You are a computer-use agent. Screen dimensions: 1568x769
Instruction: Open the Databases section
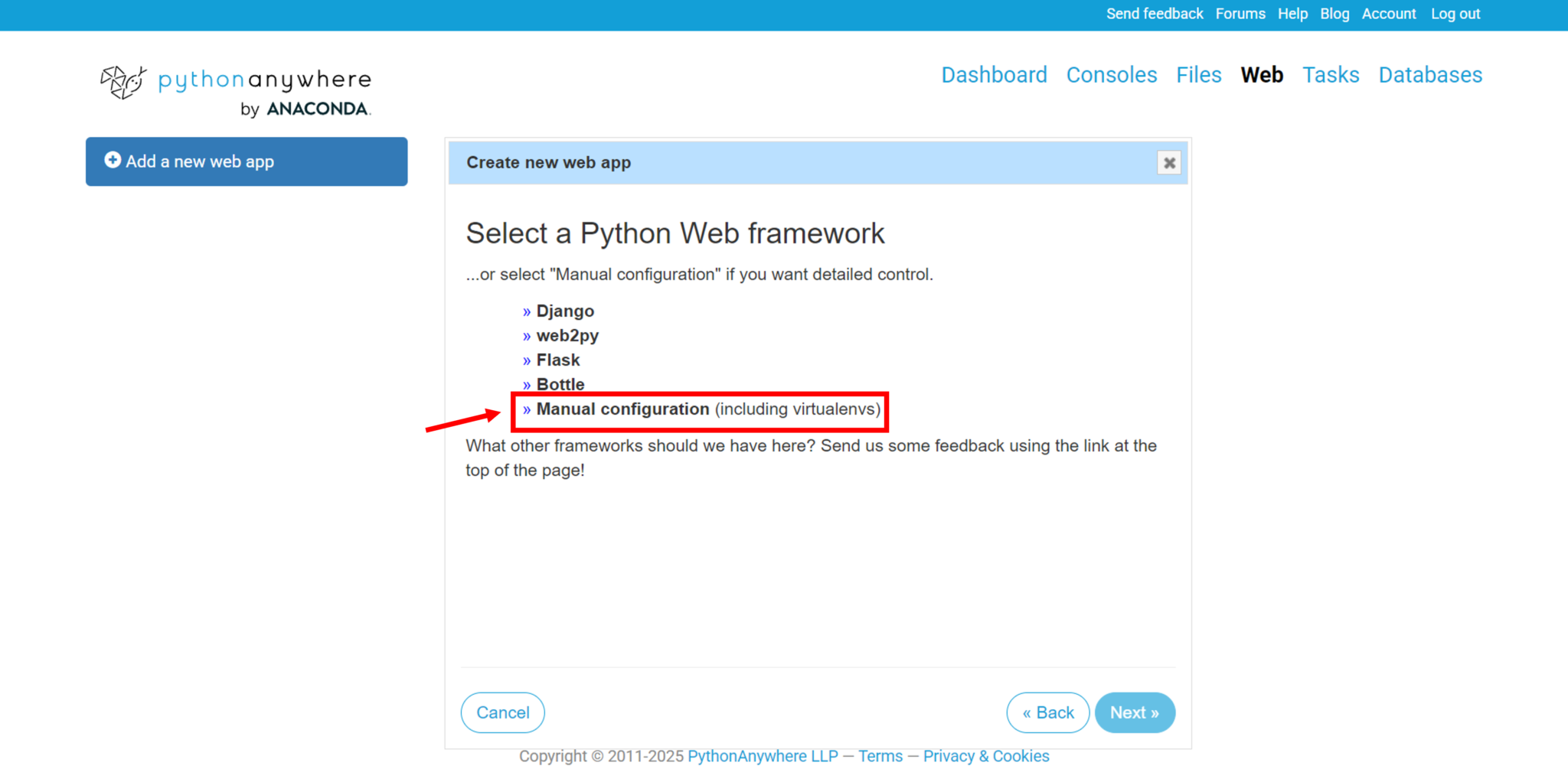[x=1429, y=74]
